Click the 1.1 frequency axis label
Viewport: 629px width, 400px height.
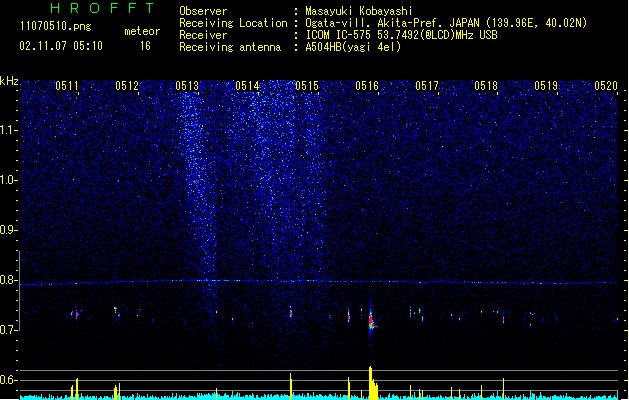(x=8, y=130)
